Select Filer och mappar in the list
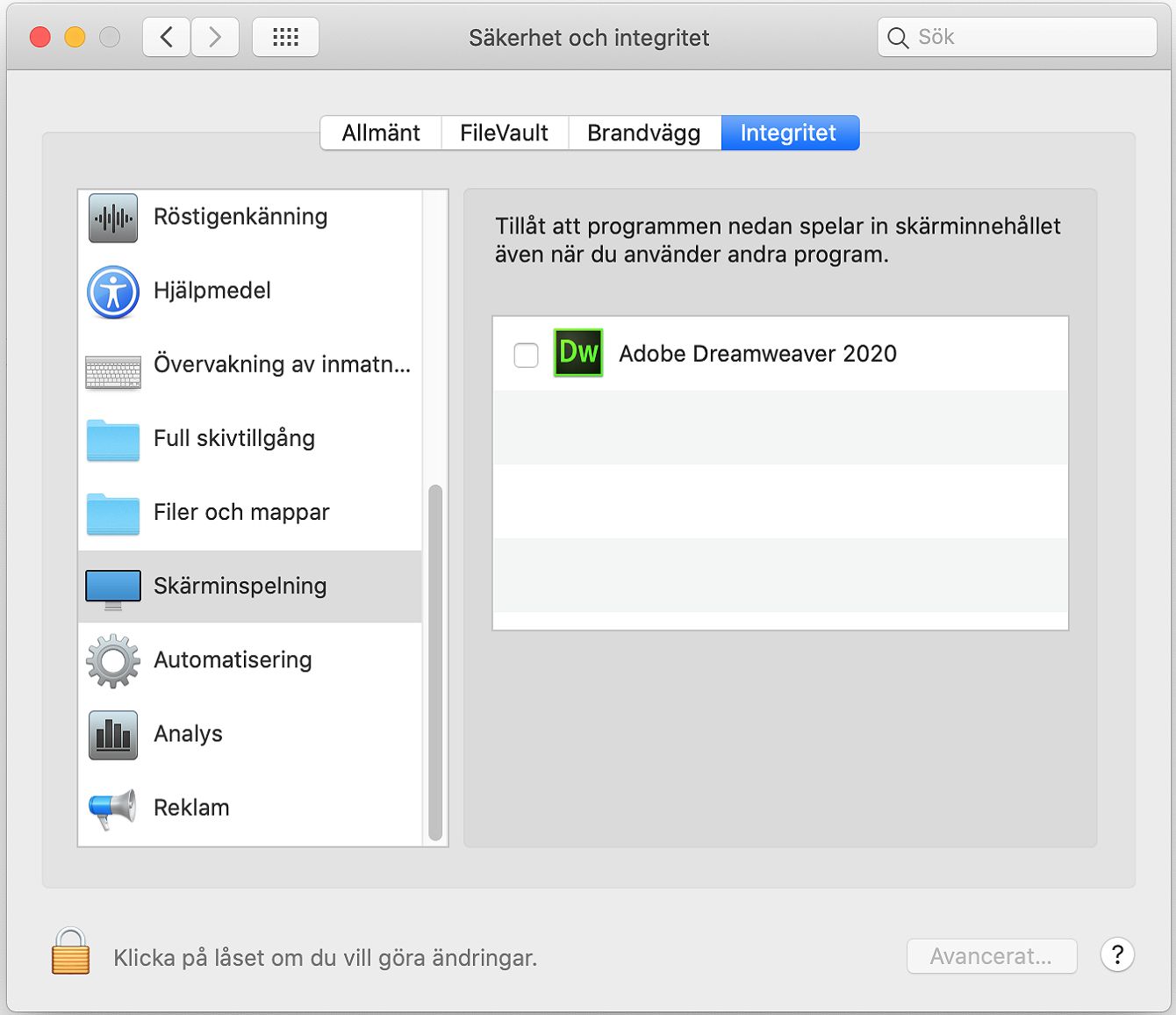The height and width of the screenshot is (1015, 1176). (250, 513)
